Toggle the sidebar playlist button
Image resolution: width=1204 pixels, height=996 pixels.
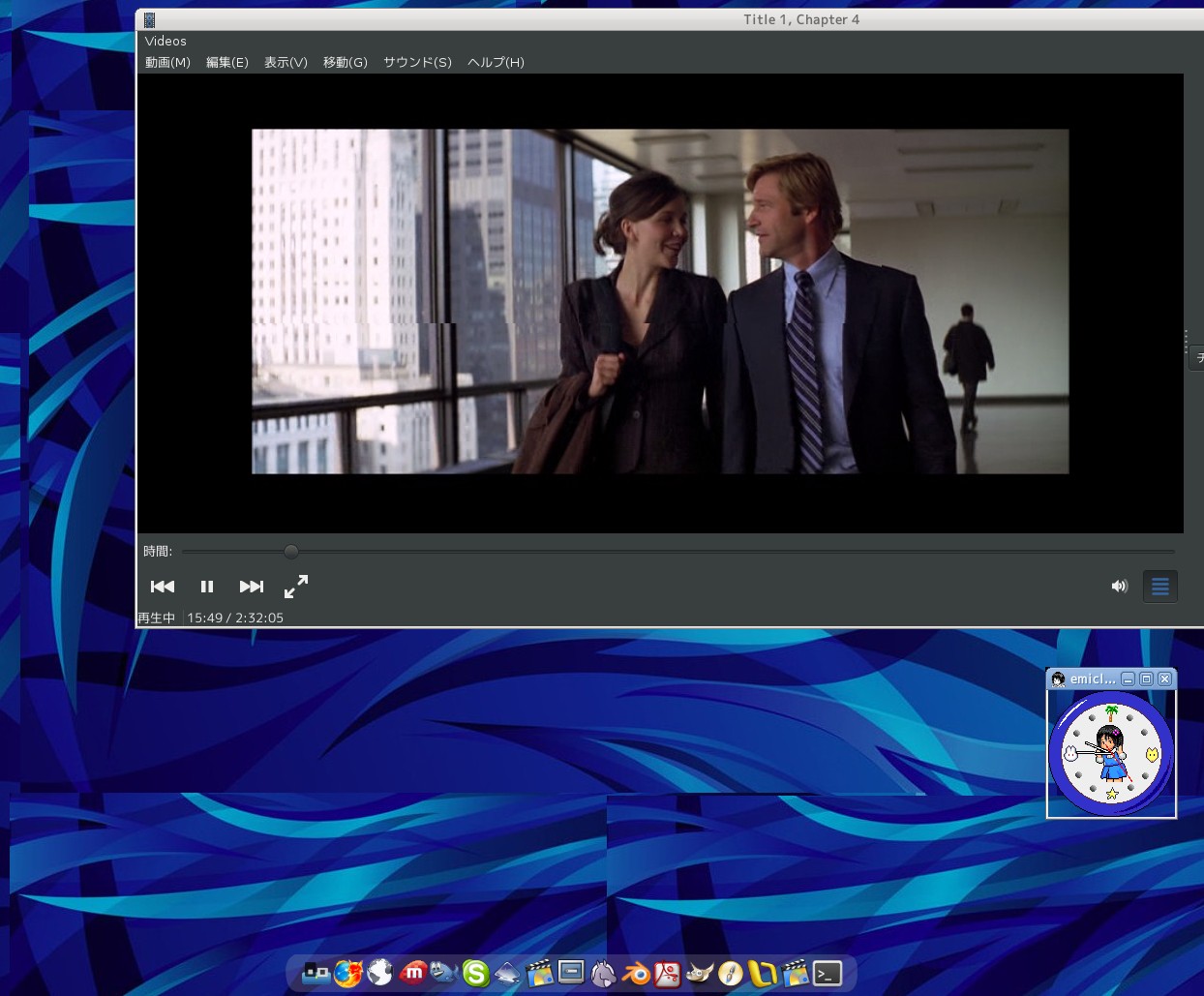coord(1159,587)
